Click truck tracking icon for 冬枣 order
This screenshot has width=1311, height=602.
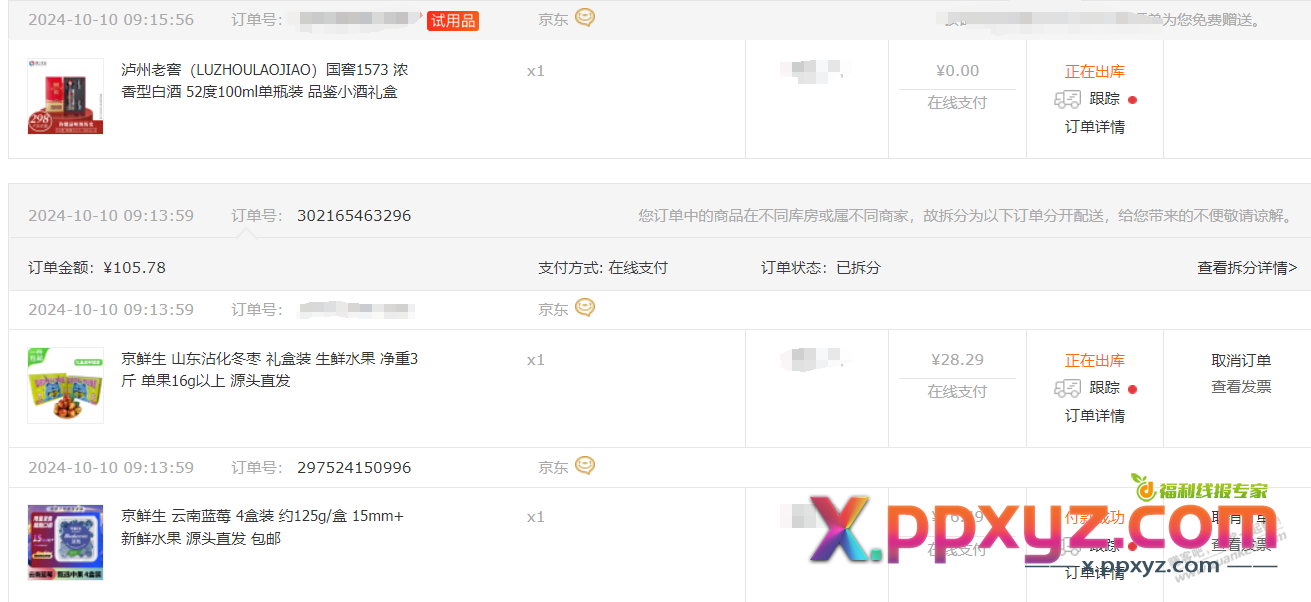1067,388
